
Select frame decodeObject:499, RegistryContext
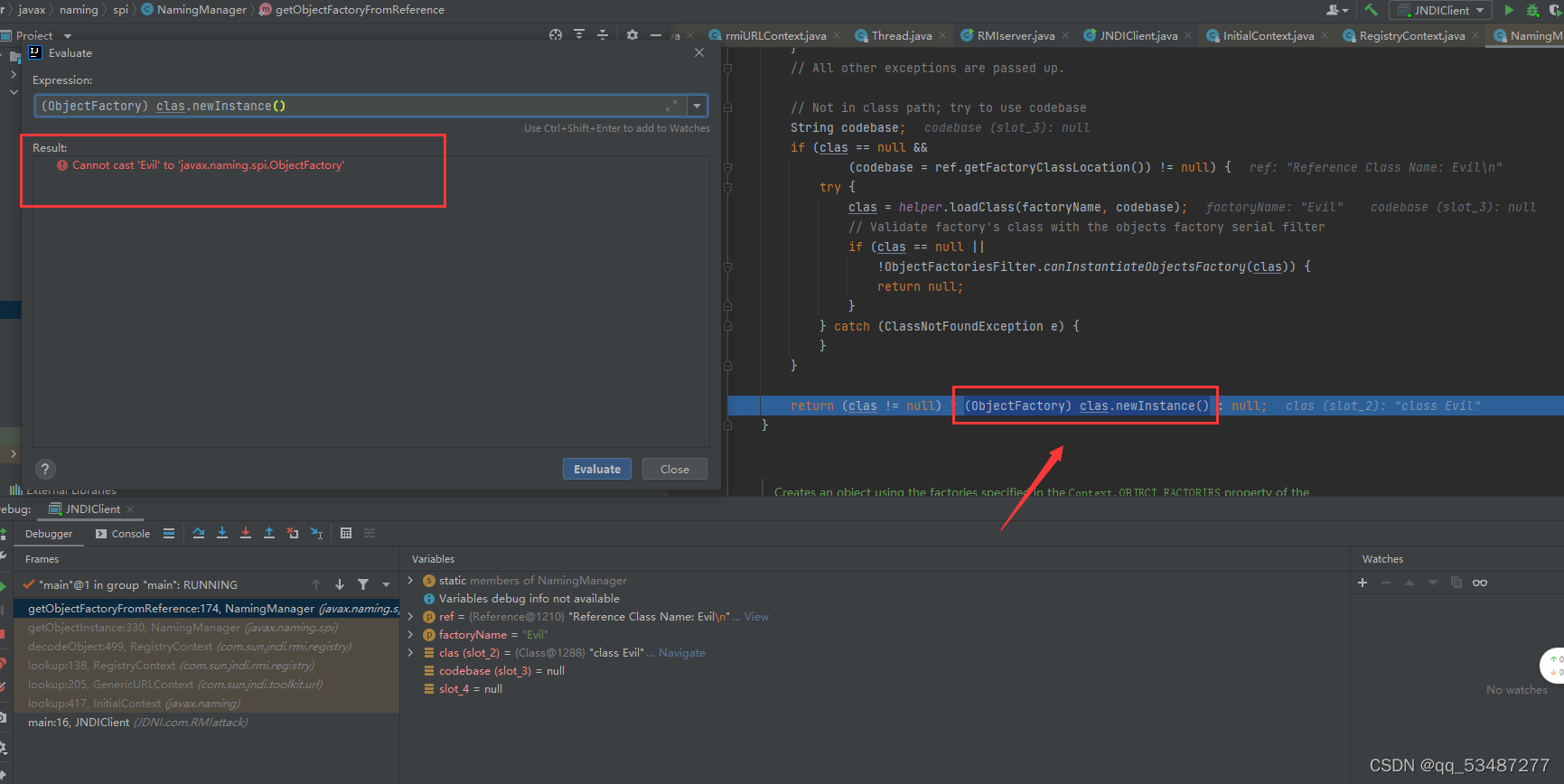coord(206,646)
